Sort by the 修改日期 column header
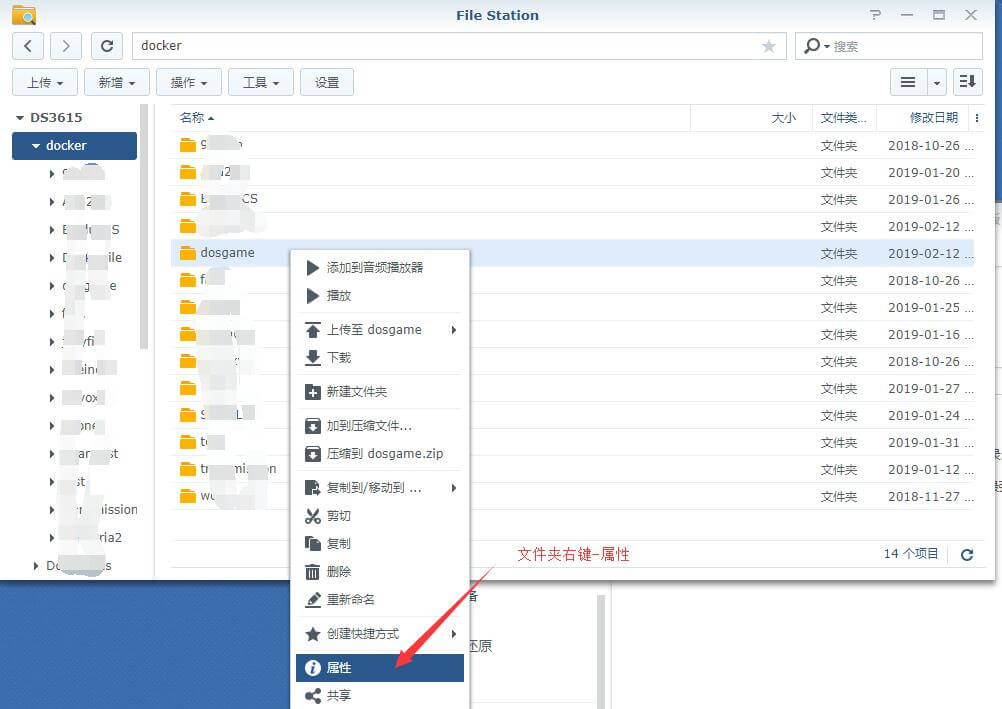 pyautogui.click(x=932, y=118)
